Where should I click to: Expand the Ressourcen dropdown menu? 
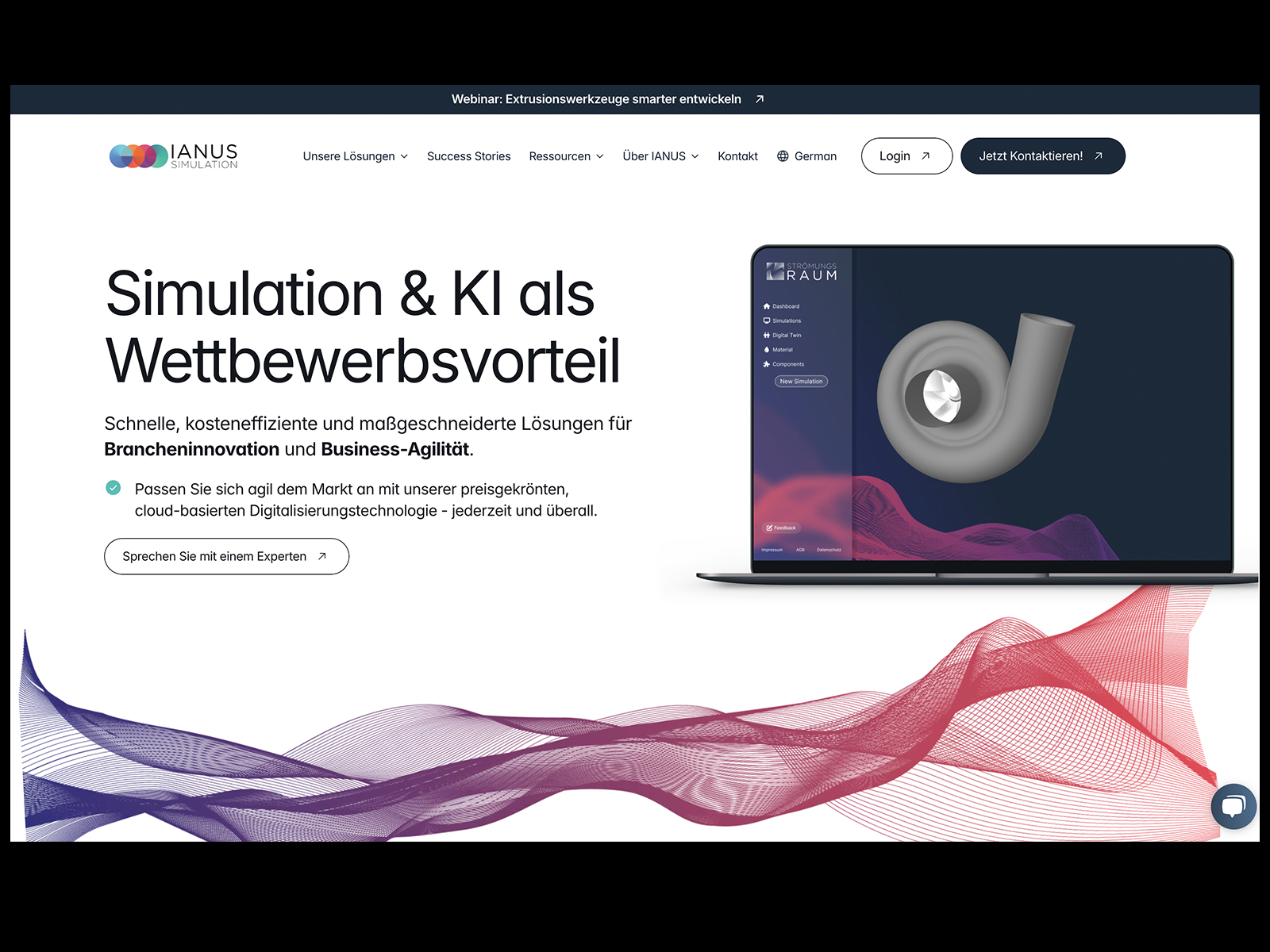pos(567,156)
